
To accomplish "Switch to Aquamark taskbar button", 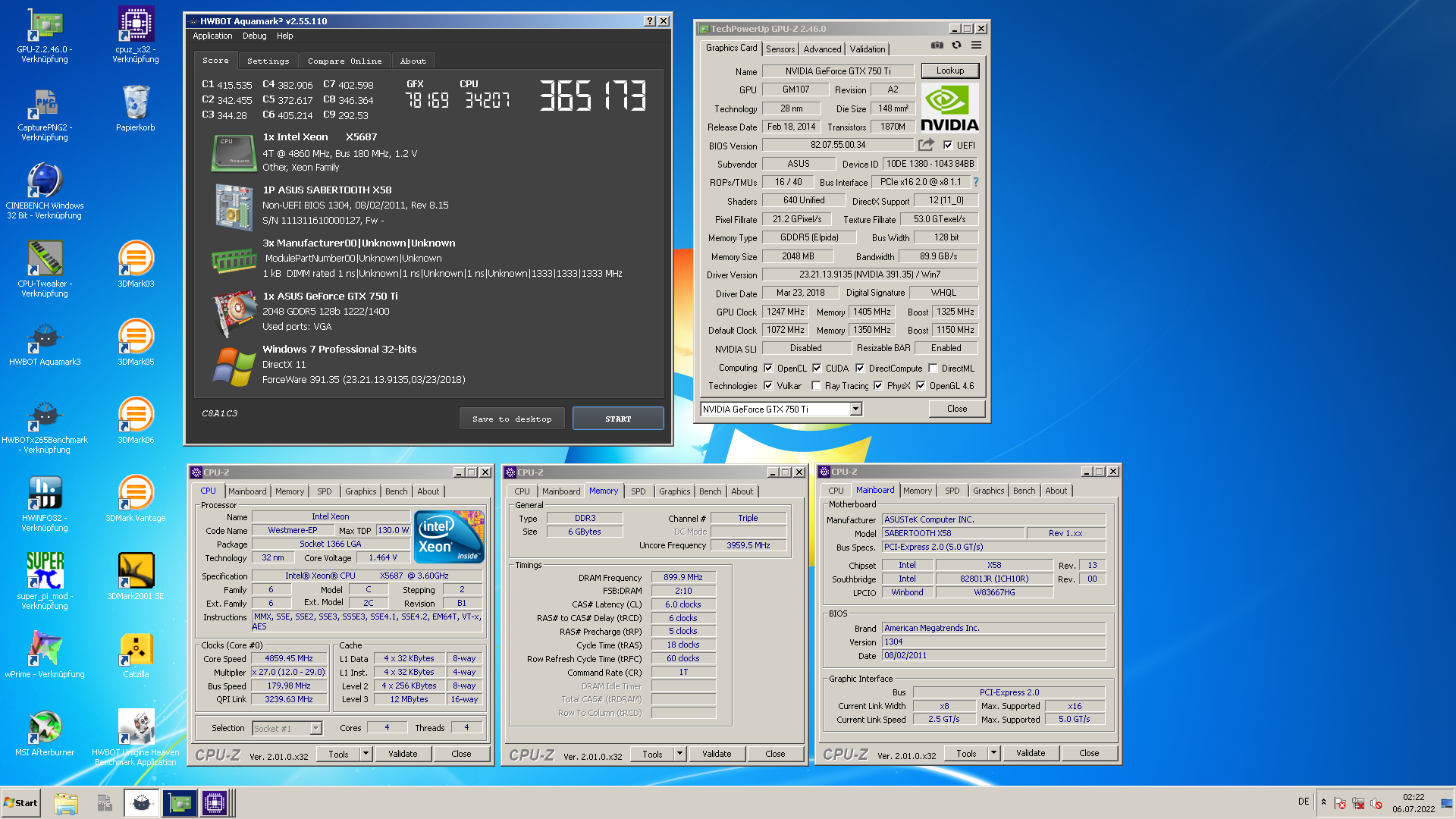I will pos(142,803).
